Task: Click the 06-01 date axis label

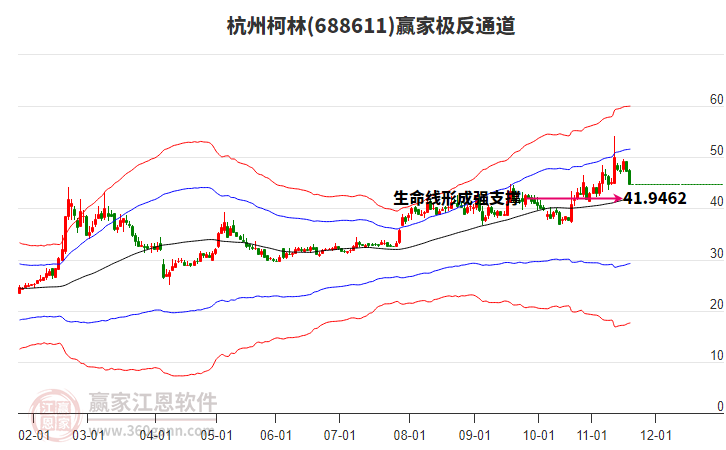Action: tap(275, 436)
